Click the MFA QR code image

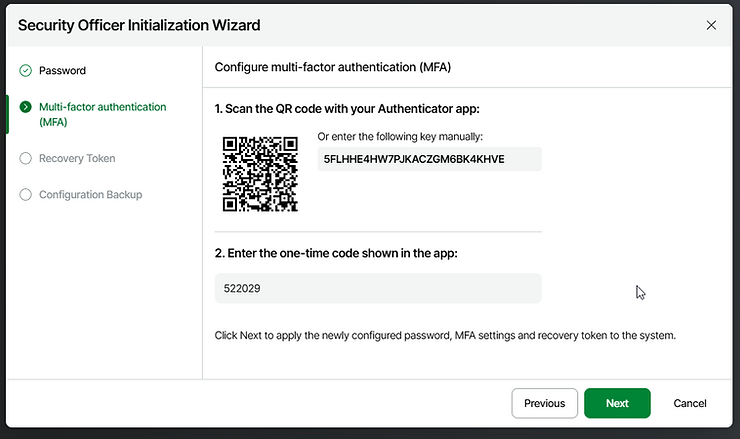click(x=260, y=174)
